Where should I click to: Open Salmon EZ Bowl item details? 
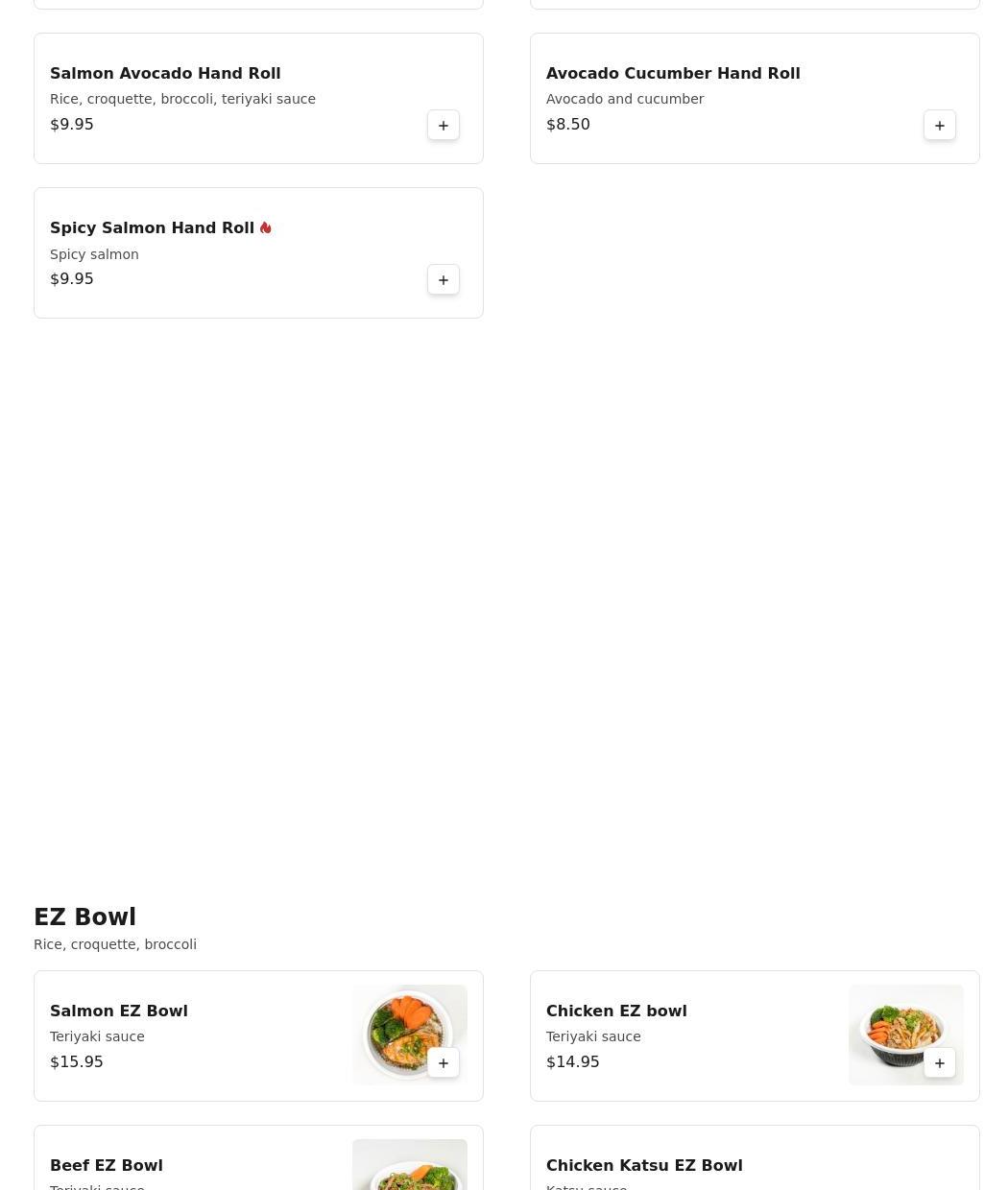click(x=258, y=1035)
